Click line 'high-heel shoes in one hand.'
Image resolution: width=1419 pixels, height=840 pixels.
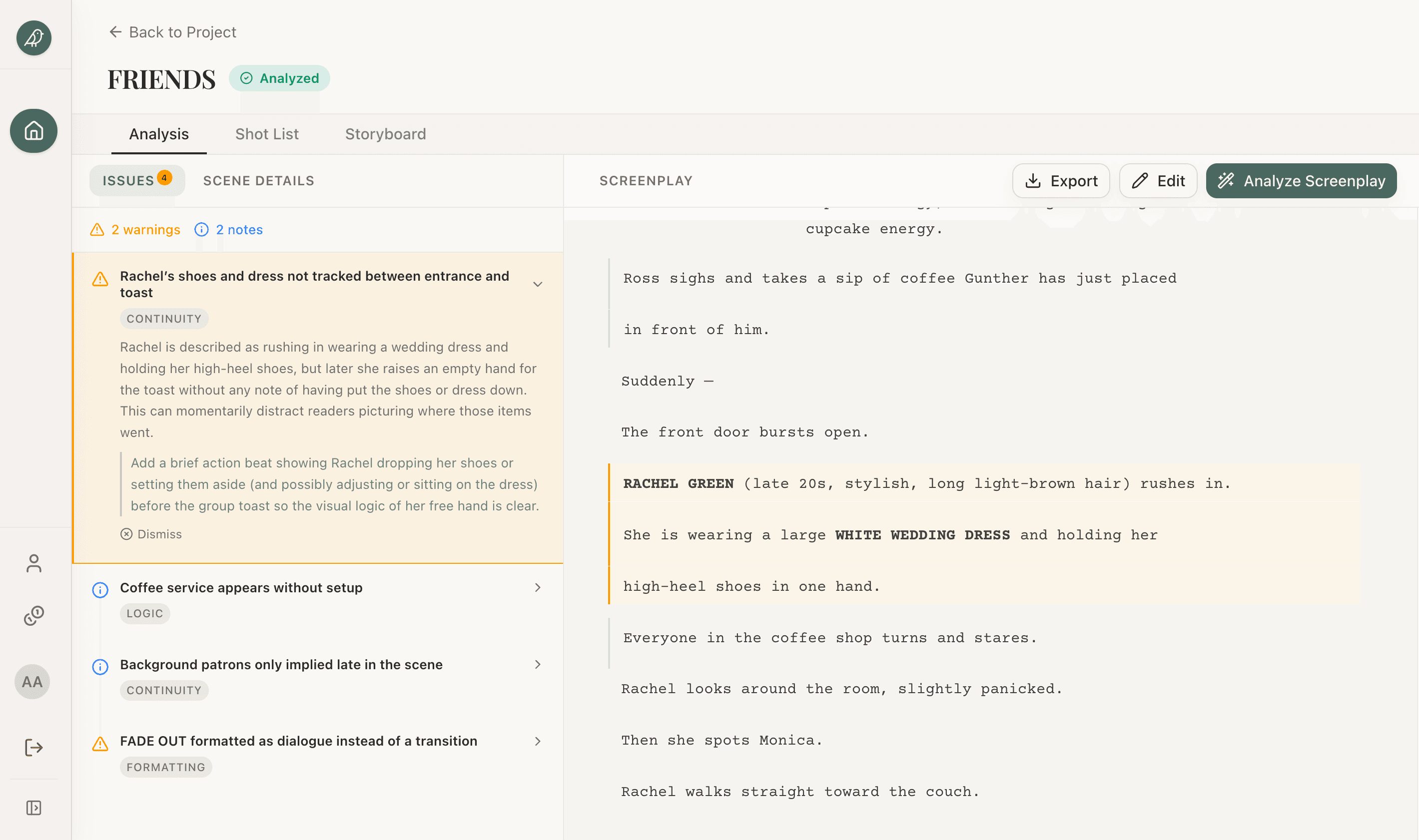click(751, 586)
